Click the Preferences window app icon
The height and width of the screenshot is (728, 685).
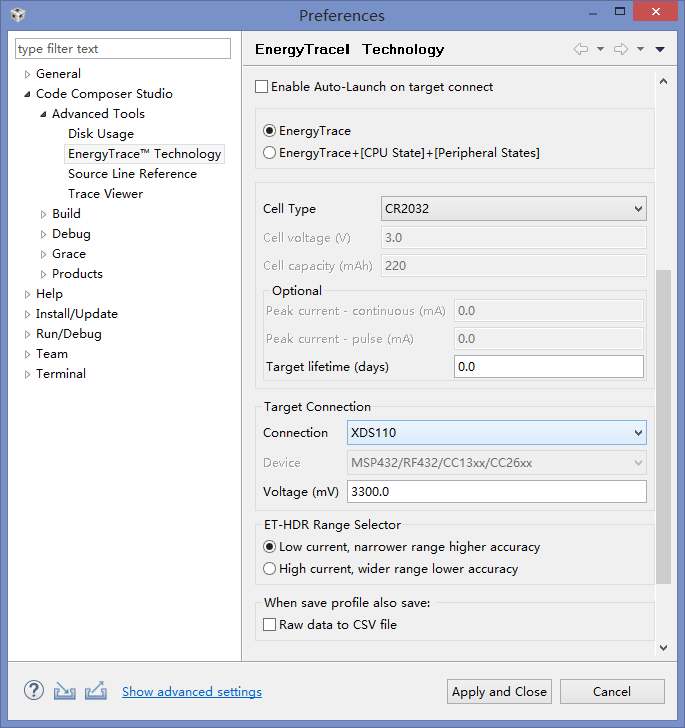18,15
